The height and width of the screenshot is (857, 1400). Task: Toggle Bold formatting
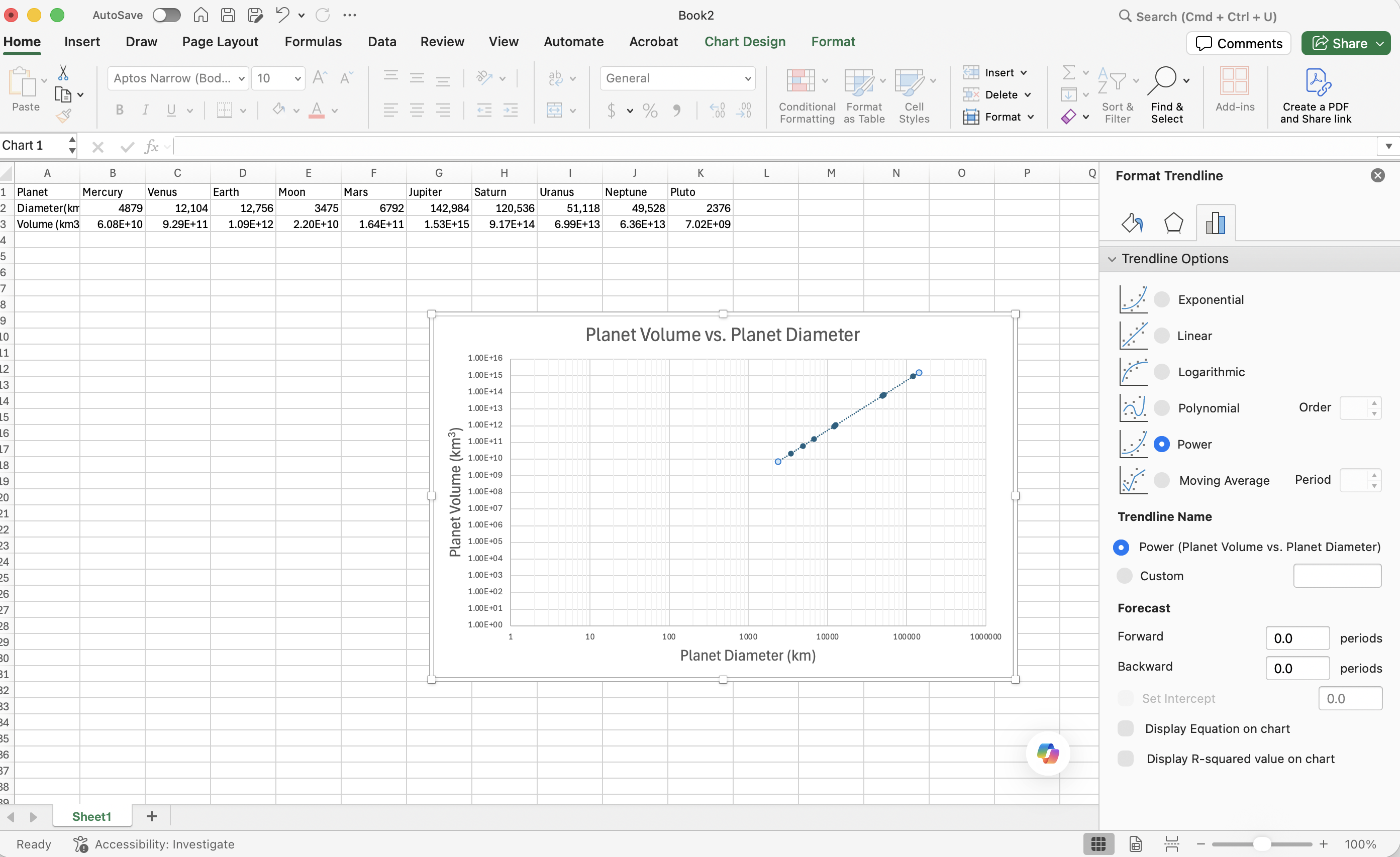[x=119, y=110]
